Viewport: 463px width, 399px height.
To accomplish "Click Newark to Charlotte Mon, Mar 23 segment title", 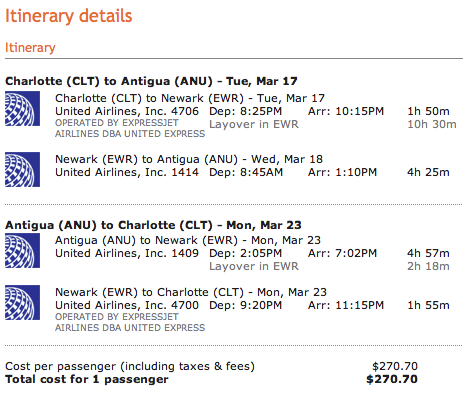I will pos(191,292).
